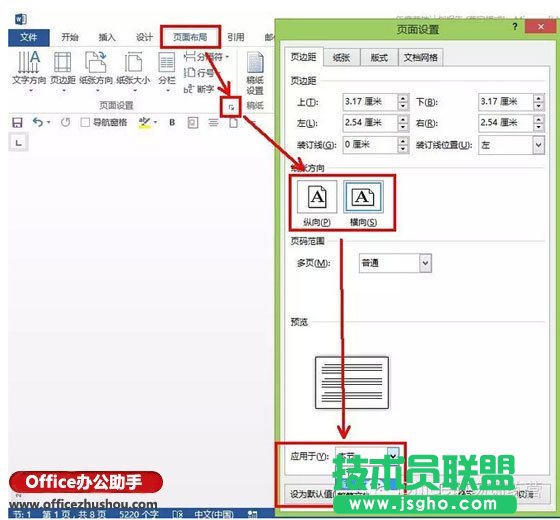Click the Save icon in quick toolbar
Screen dimensions: 560x520
pyautogui.click(x=17, y=122)
